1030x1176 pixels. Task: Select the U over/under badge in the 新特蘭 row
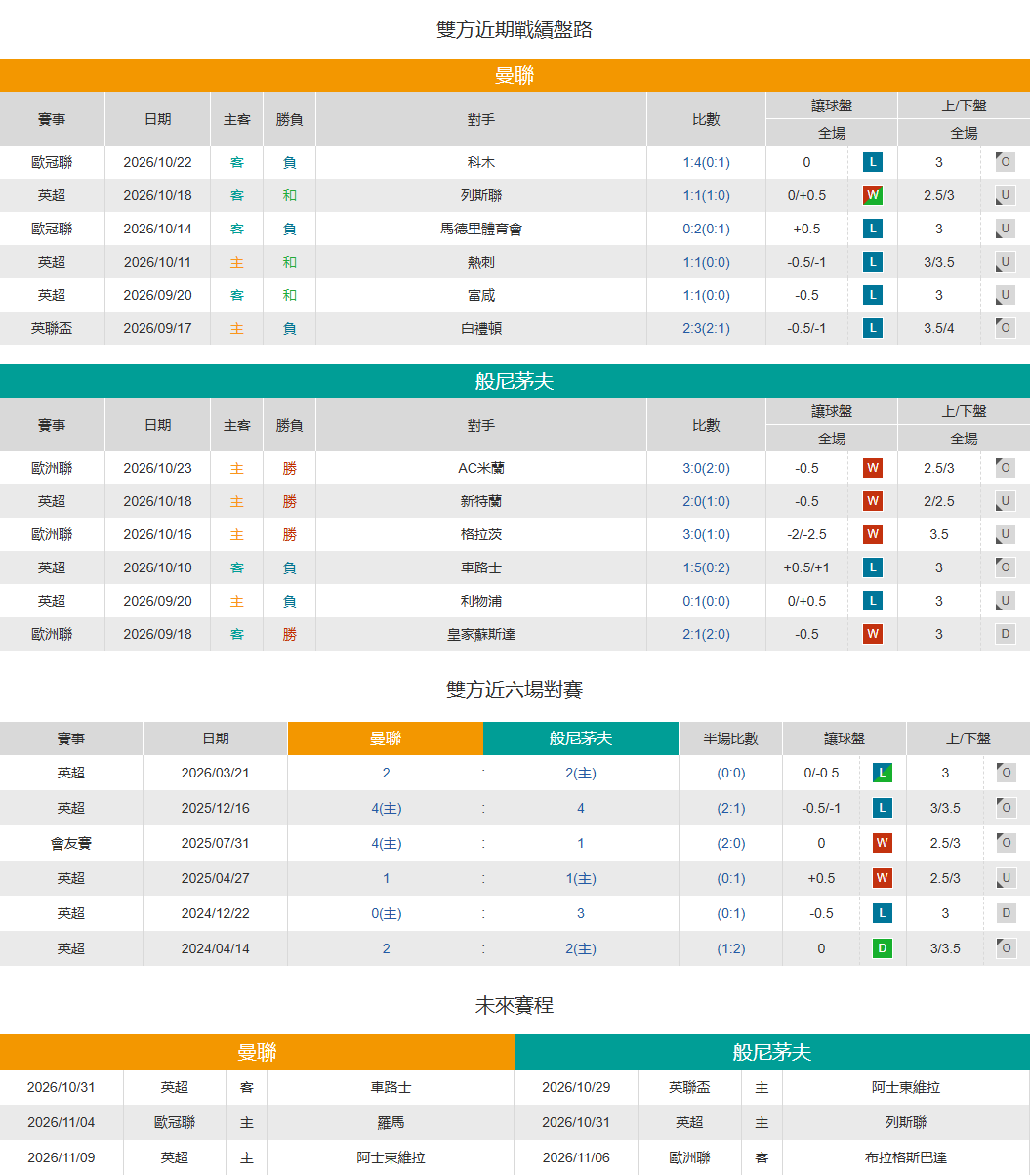[x=1006, y=501]
